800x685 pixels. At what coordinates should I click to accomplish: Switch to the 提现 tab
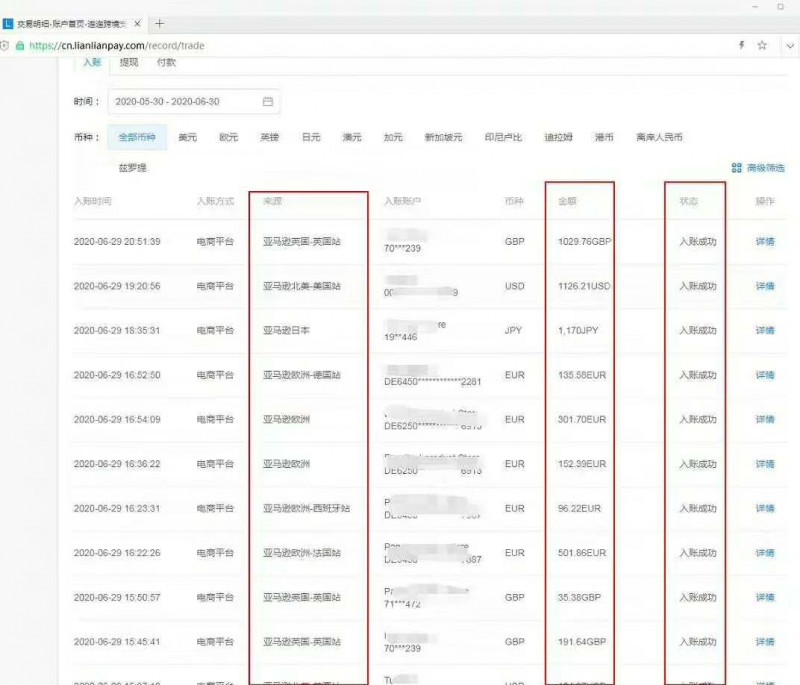pyautogui.click(x=129, y=62)
